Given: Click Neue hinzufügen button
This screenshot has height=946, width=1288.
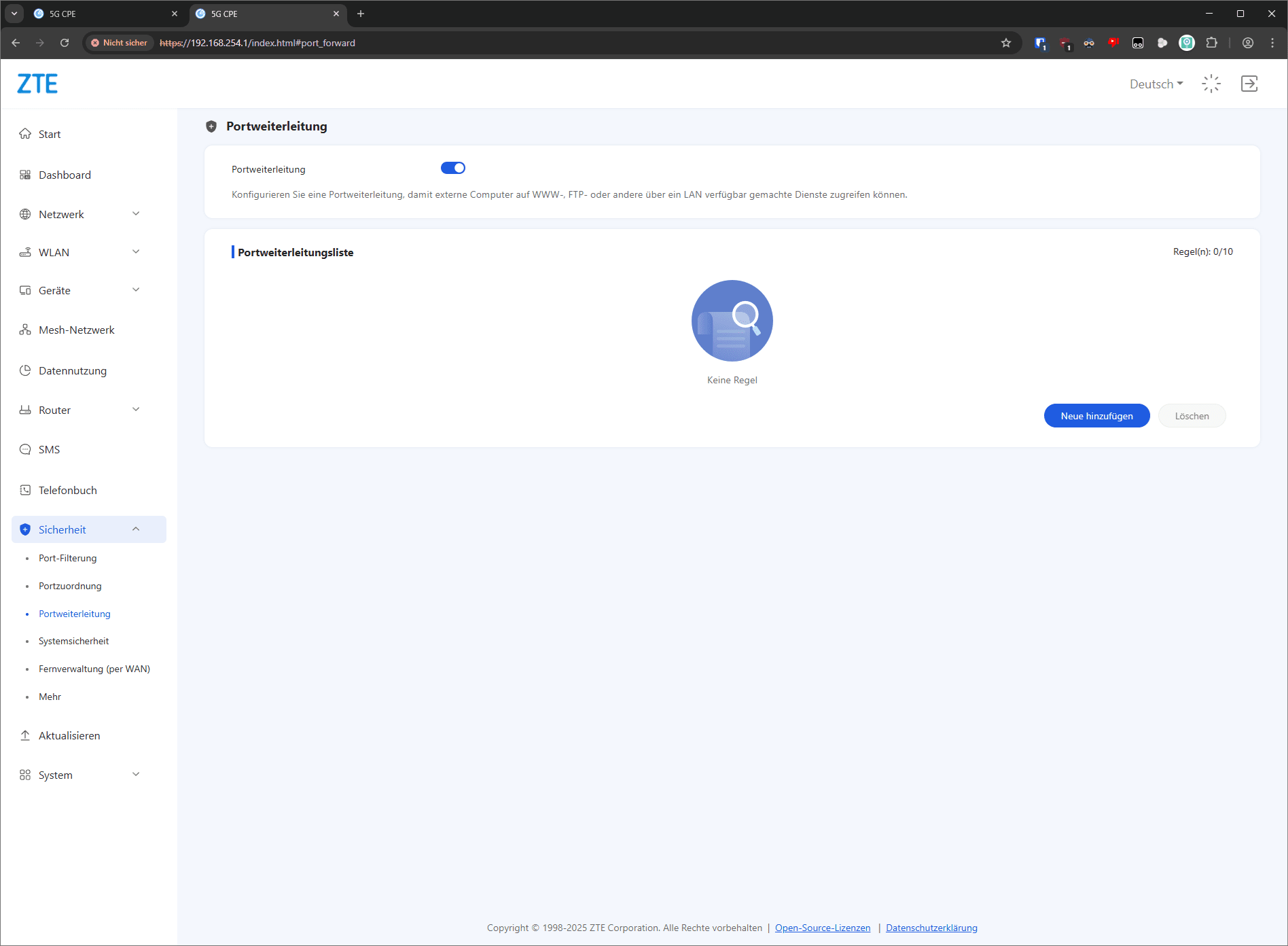Looking at the screenshot, I should (1096, 416).
